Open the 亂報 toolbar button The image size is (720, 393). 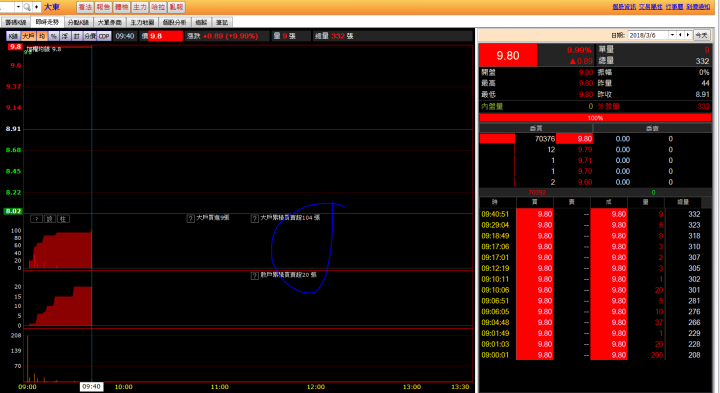point(176,7)
